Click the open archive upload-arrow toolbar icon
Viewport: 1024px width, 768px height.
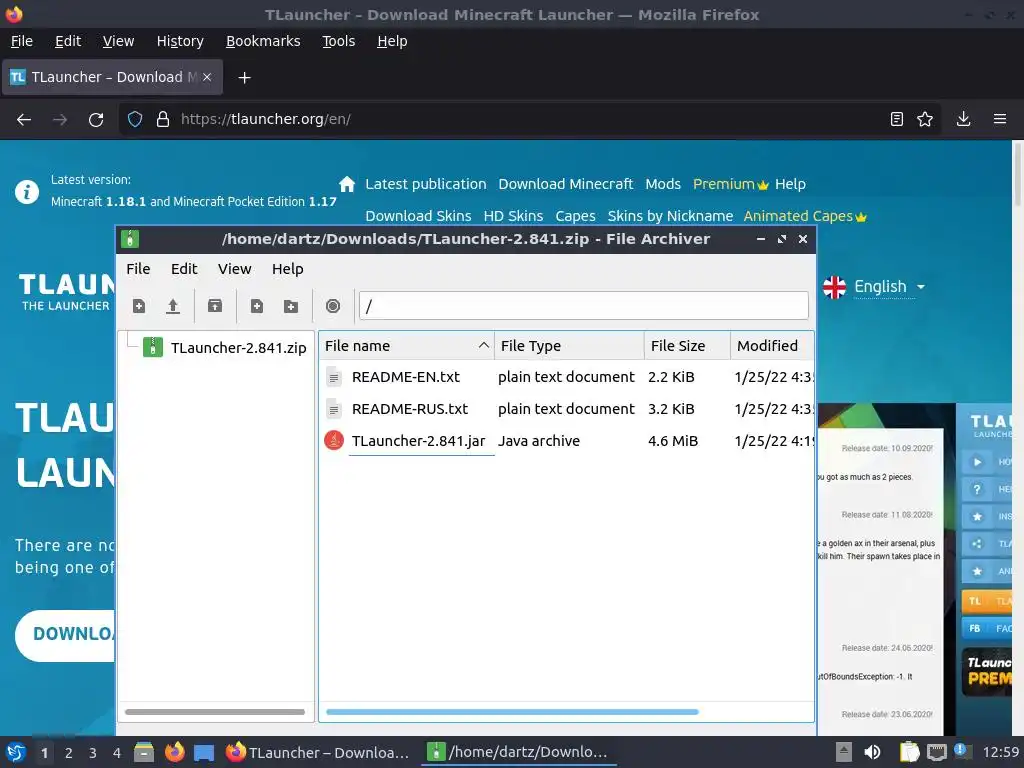[x=172, y=306]
